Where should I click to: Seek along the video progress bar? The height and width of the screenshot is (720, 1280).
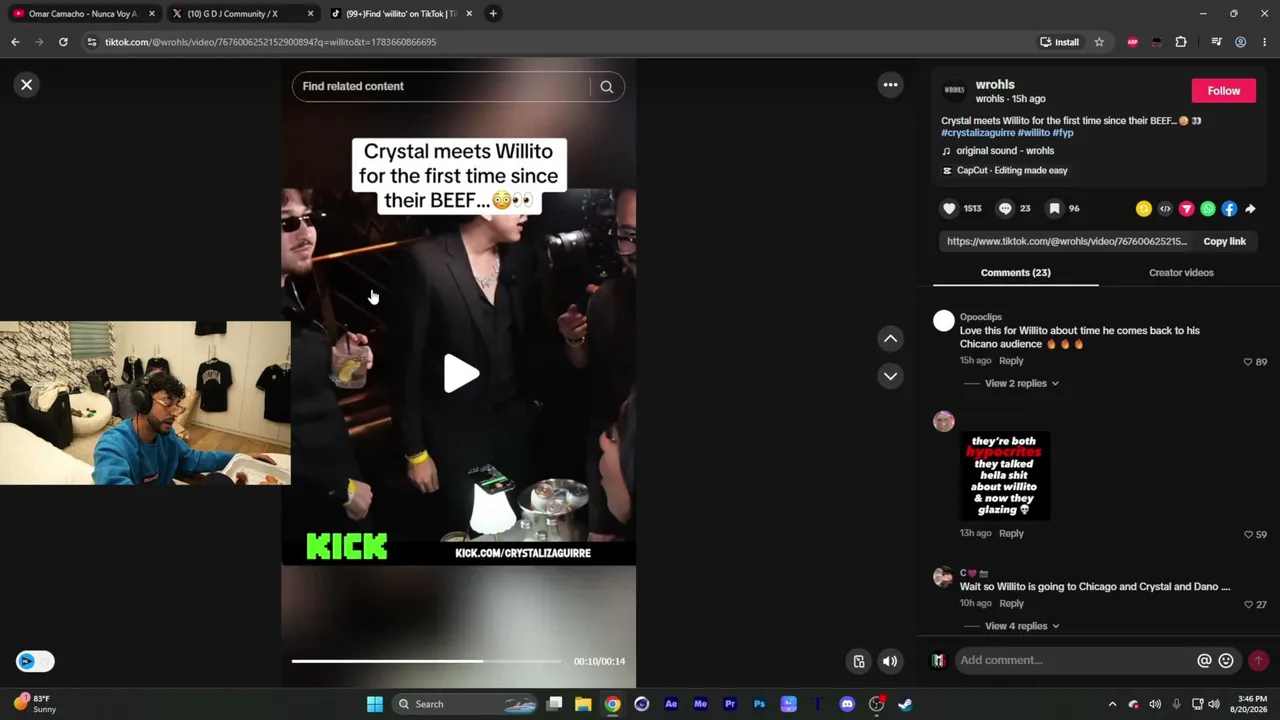pos(427,661)
